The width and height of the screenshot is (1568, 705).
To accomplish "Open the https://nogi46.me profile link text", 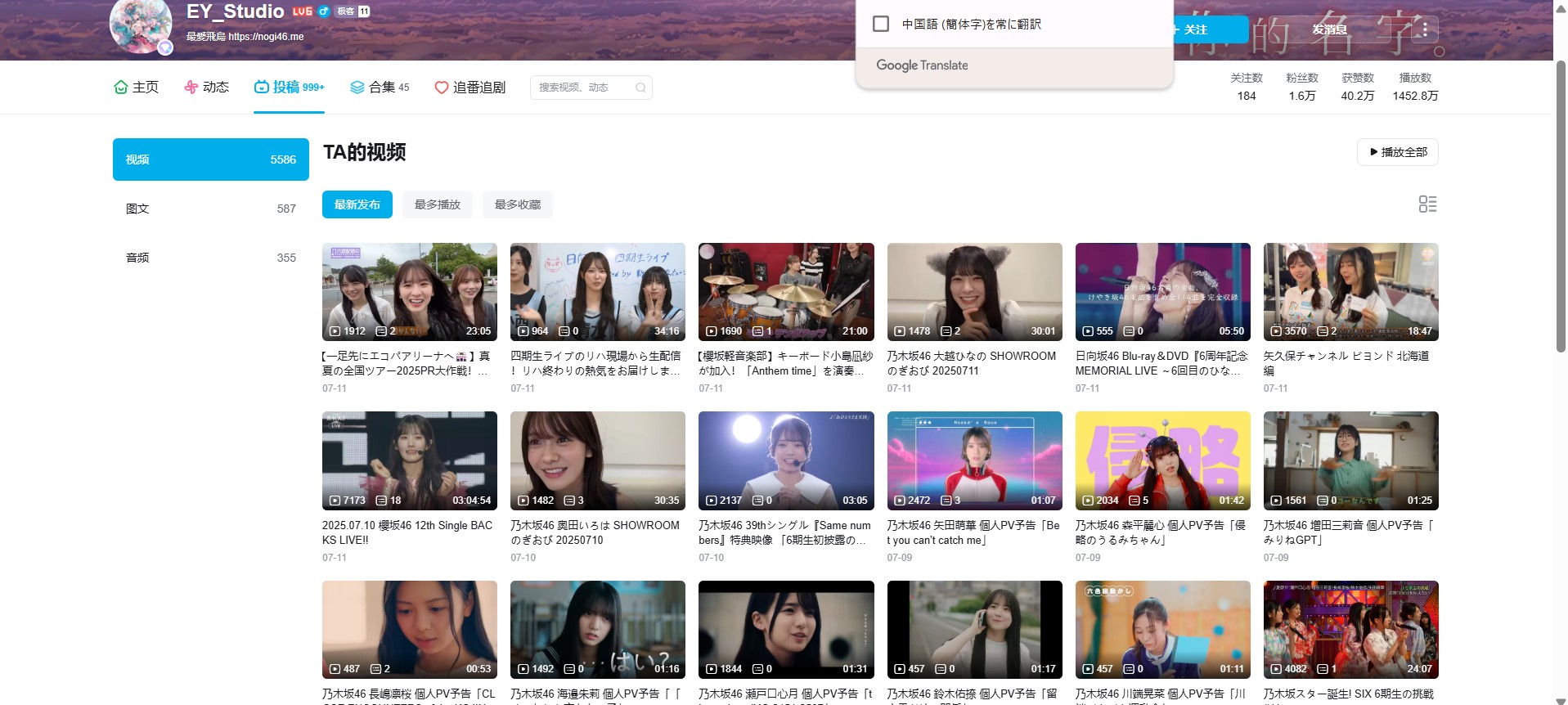I will (x=266, y=37).
